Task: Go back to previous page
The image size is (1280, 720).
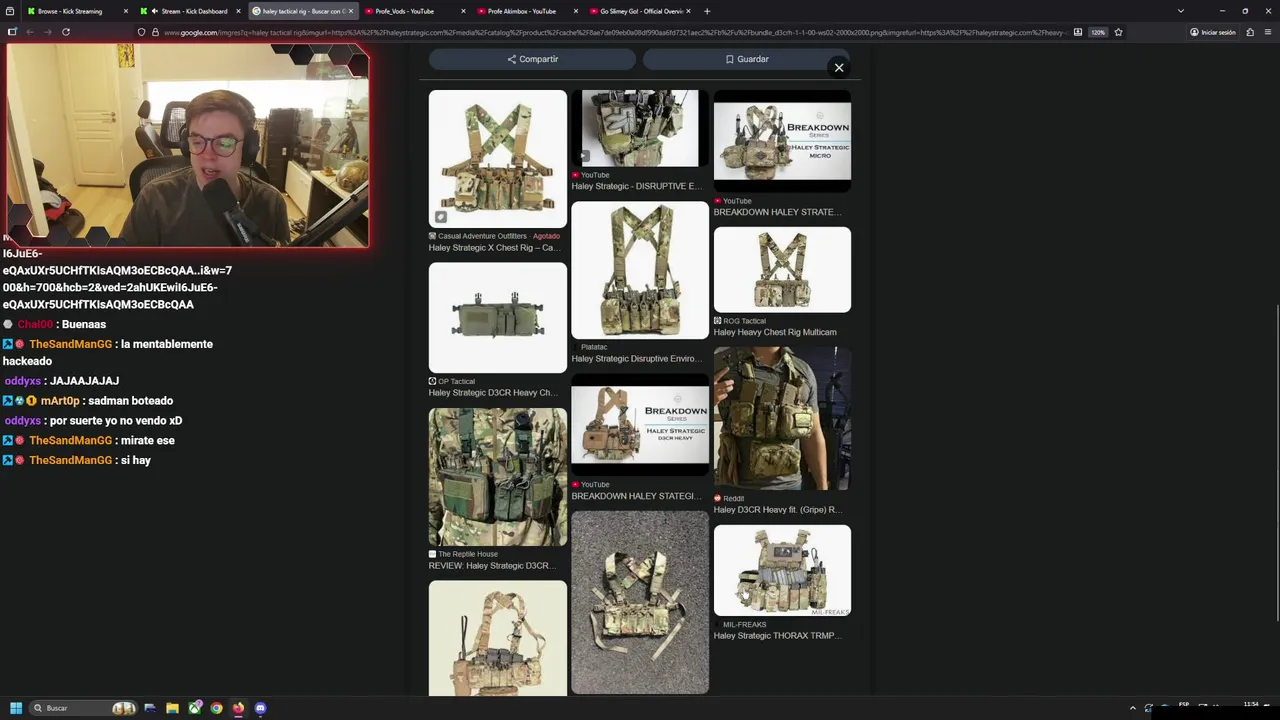Action: (x=29, y=32)
